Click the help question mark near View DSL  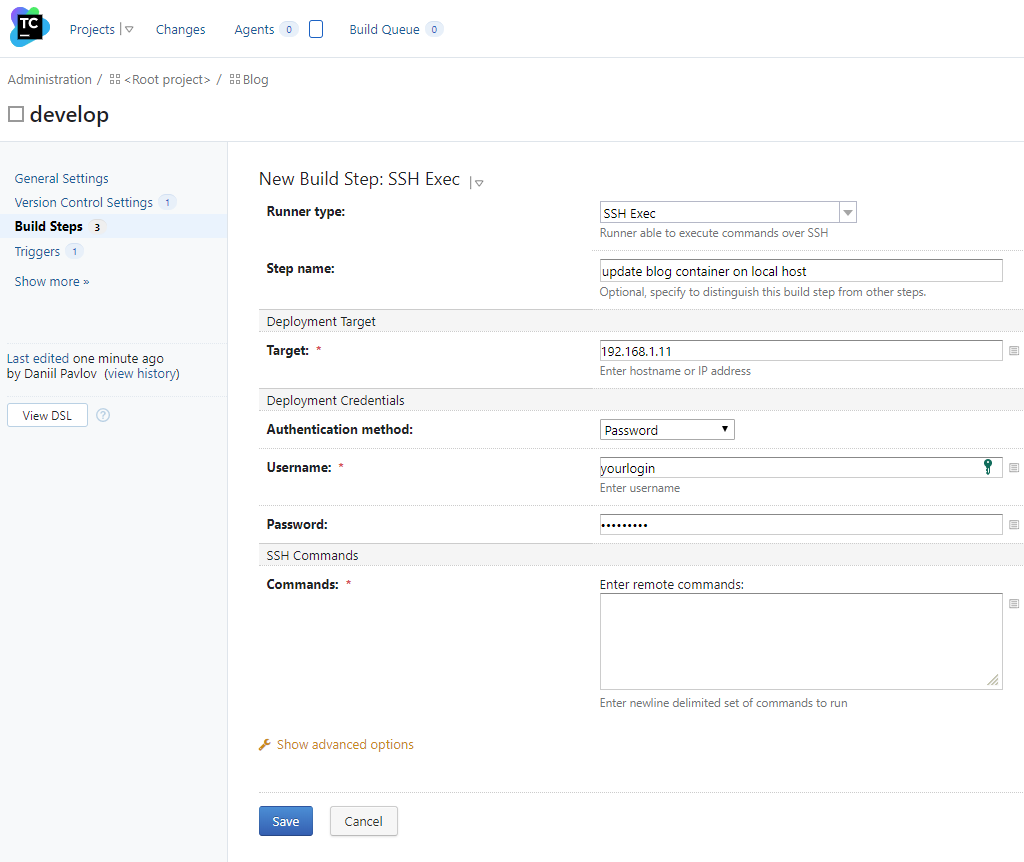(103, 415)
